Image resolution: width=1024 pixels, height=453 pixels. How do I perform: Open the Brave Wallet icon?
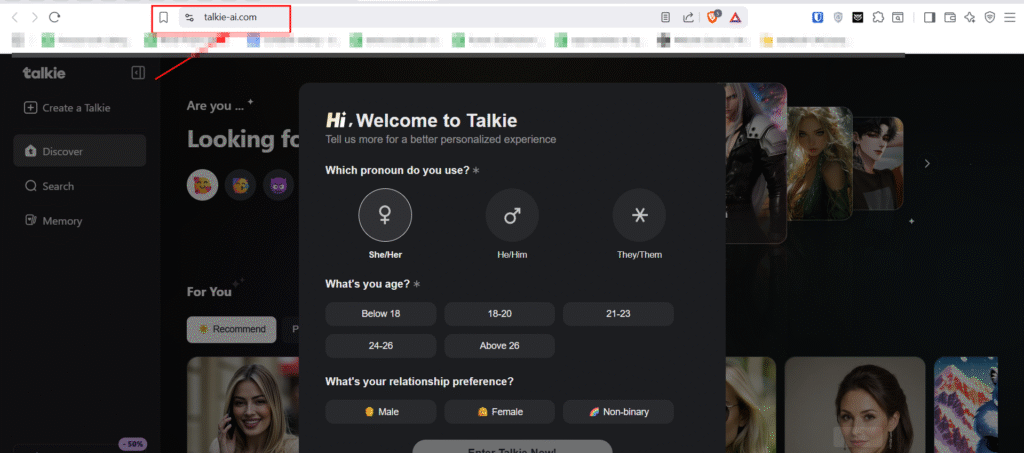coord(950,18)
